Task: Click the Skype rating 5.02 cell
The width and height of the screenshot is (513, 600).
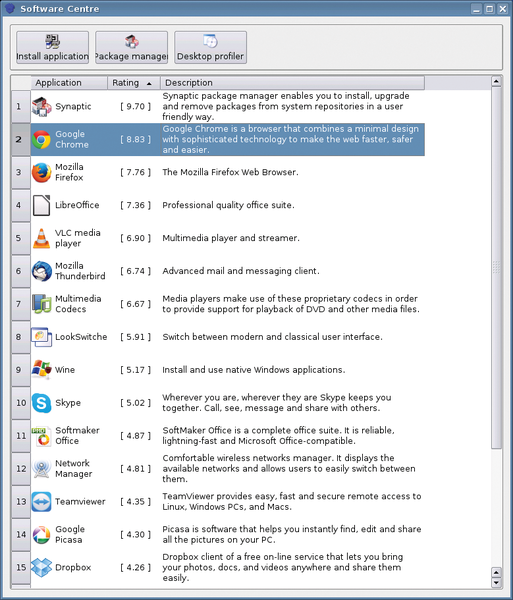Action: point(135,403)
